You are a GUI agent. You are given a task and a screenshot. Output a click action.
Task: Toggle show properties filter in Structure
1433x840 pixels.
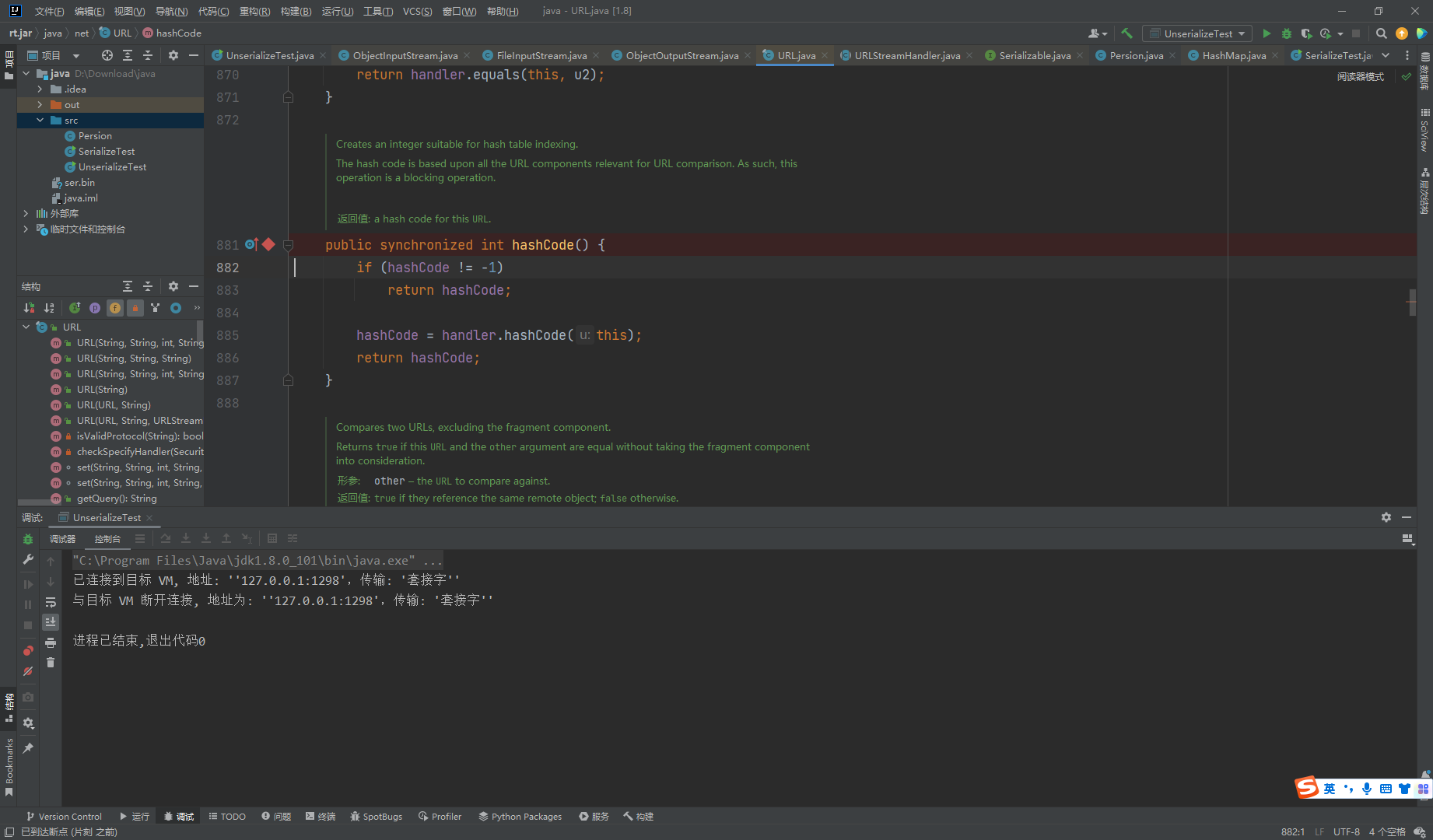[95, 308]
